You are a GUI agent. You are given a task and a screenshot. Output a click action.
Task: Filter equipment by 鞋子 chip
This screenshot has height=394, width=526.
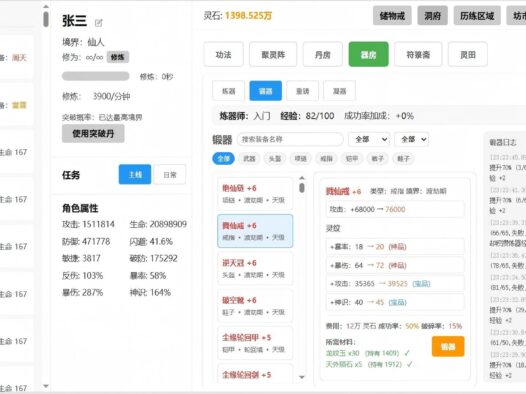click(403, 158)
